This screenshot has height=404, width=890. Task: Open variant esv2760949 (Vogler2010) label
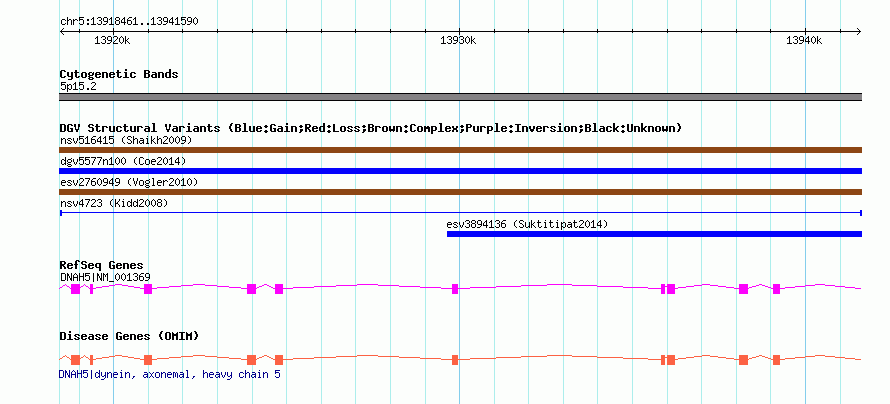point(128,182)
